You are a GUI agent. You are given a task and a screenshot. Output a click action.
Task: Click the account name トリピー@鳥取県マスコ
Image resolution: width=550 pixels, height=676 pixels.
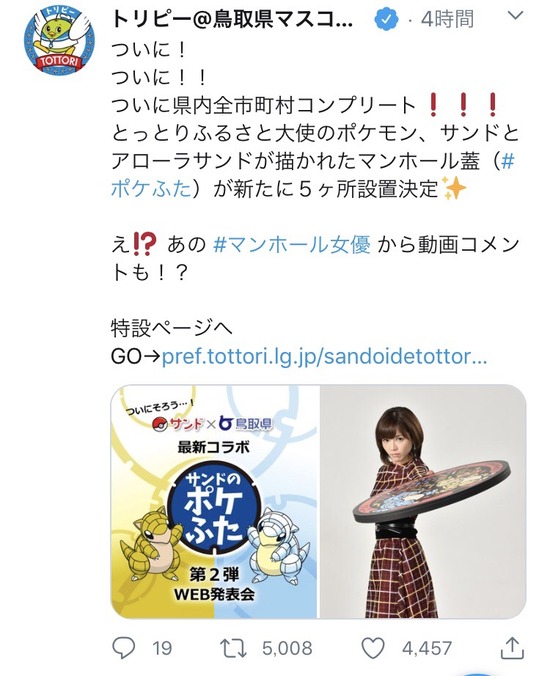[232, 19]
